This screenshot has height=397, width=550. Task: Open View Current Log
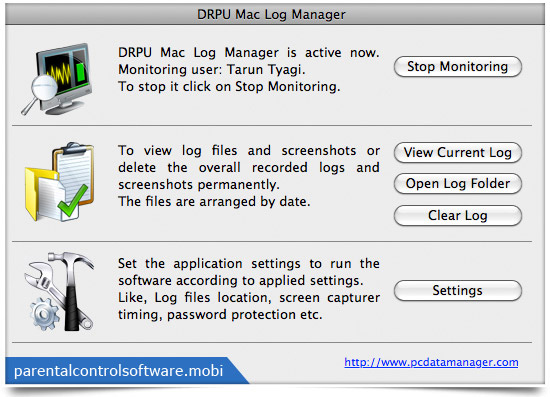[458, 153]
